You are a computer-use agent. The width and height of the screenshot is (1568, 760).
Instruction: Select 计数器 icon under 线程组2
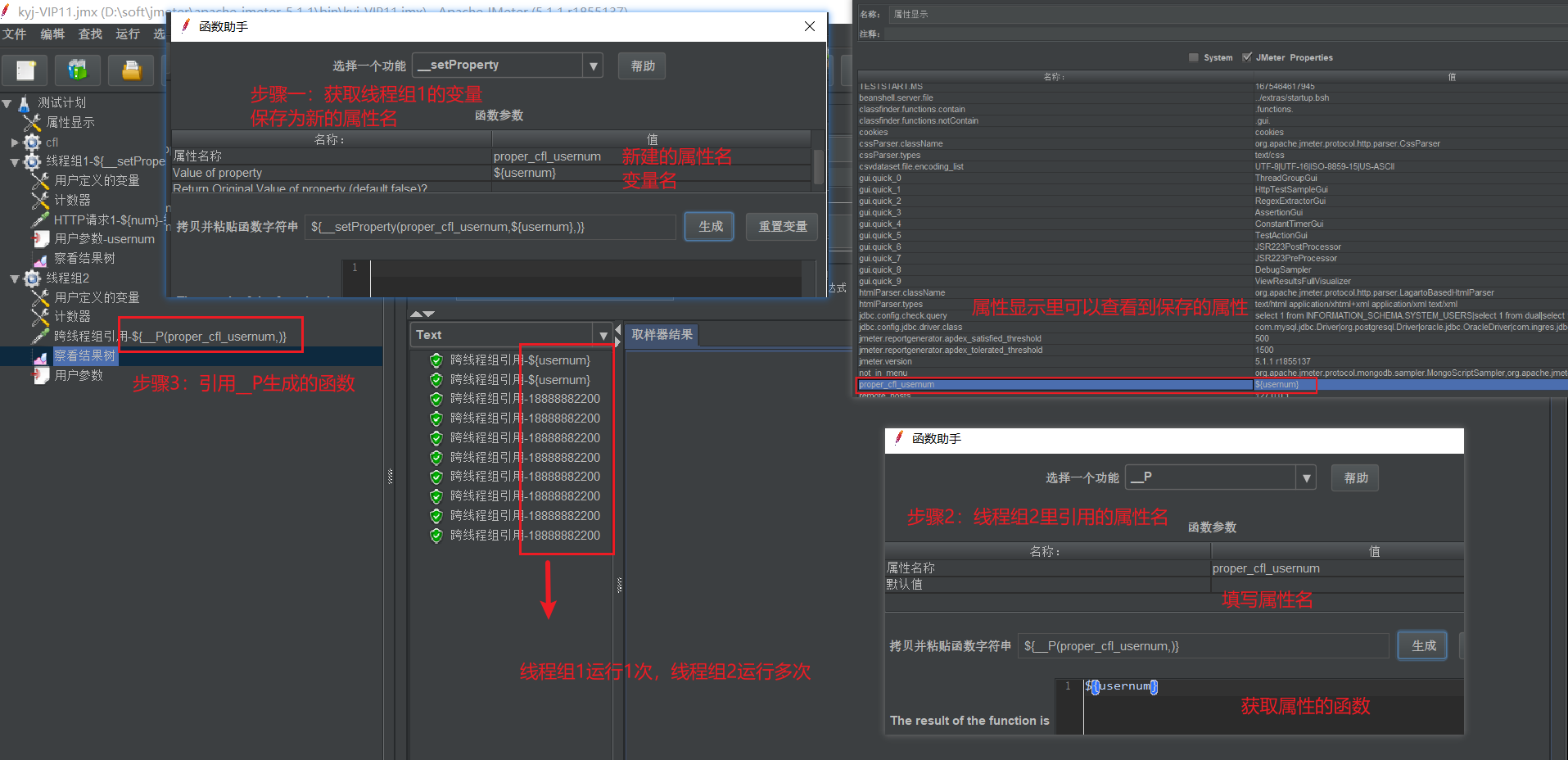(41, 317)
